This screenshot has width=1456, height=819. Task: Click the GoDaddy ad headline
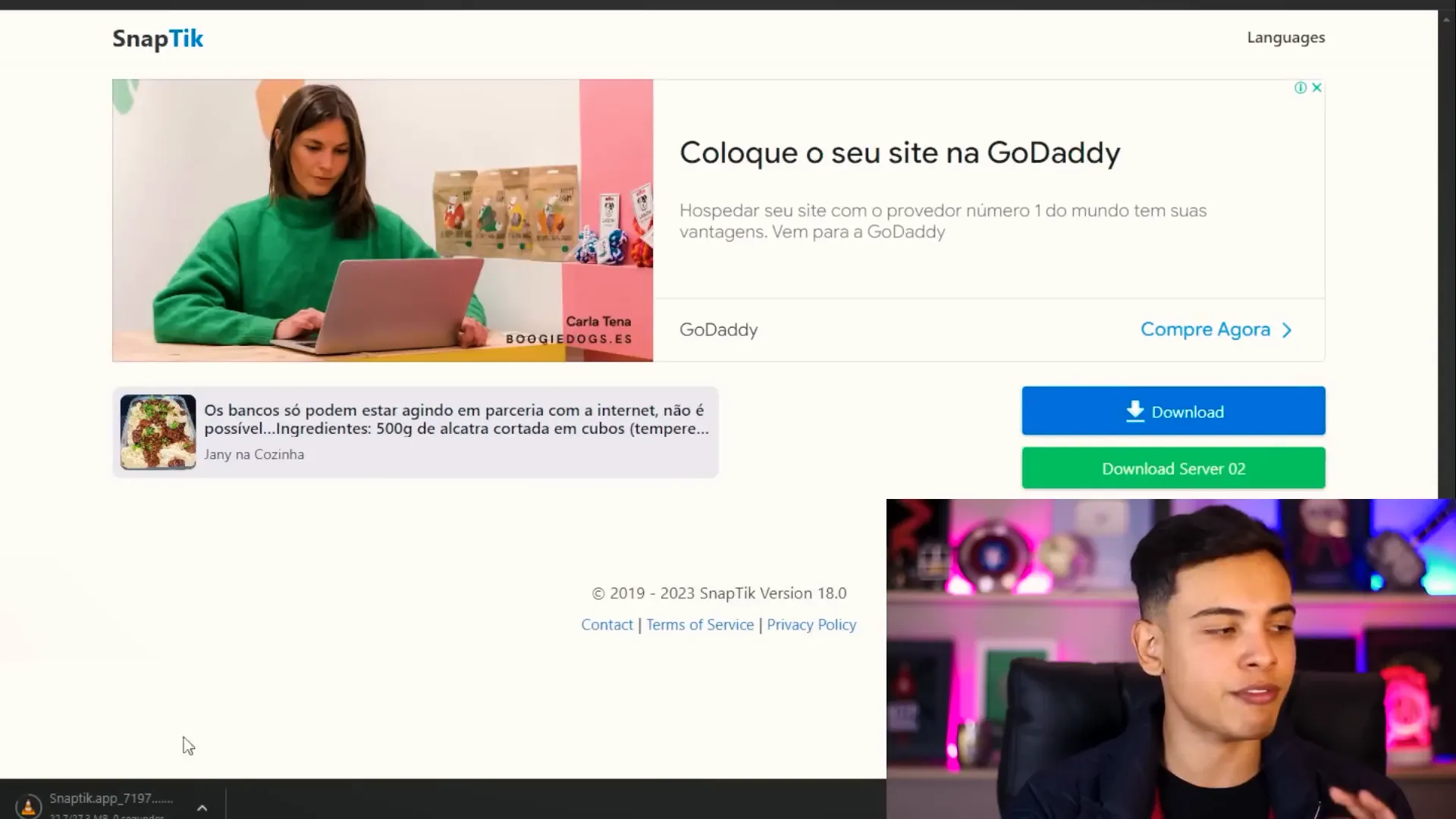click(x=899, y=152)
